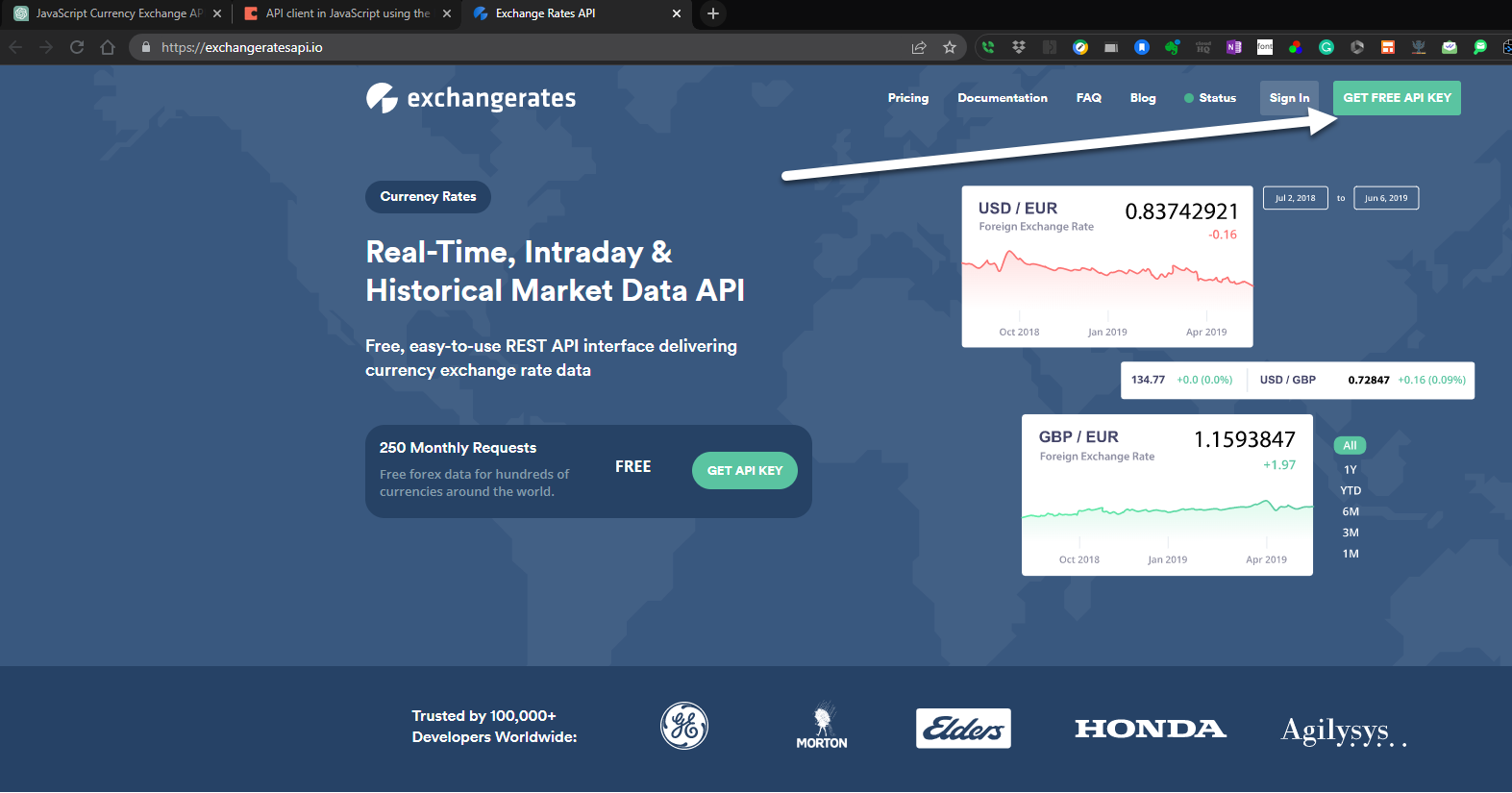
Task: Select the 1M time range
Action: point(1351,555)
